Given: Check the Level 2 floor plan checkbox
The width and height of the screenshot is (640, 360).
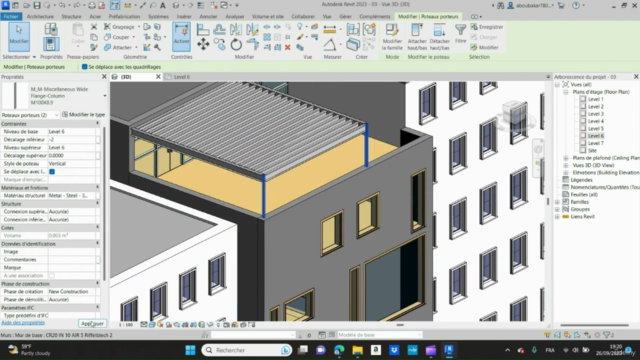Looking at the screenshot, I should [583, 107].
